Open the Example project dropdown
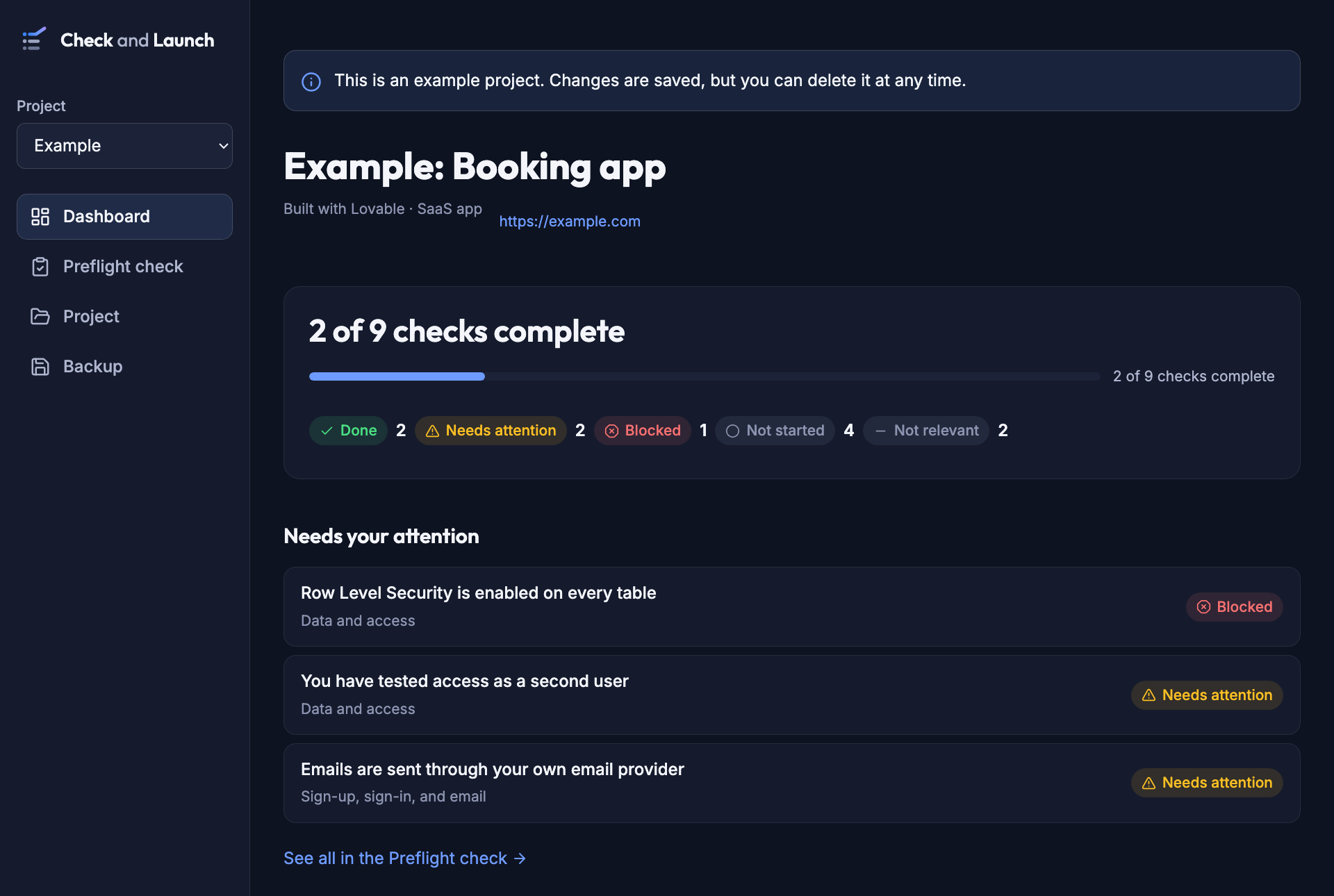 [x=124, y=146]
